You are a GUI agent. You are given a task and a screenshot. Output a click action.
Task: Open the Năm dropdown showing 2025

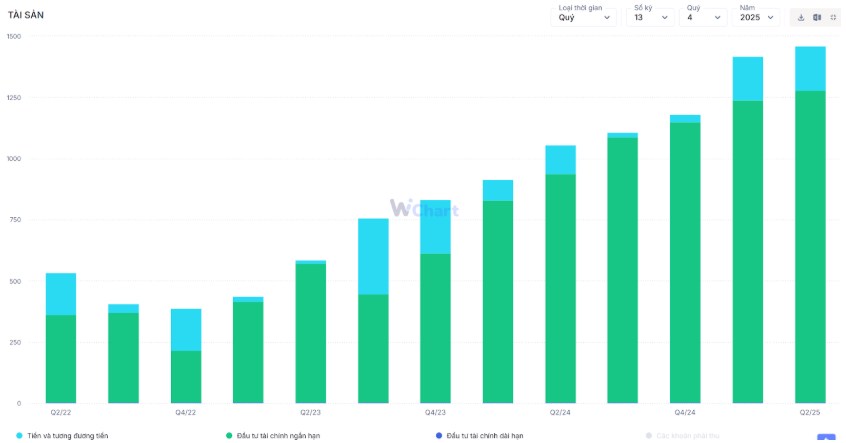pyautogui.click(x=756, y=17)
